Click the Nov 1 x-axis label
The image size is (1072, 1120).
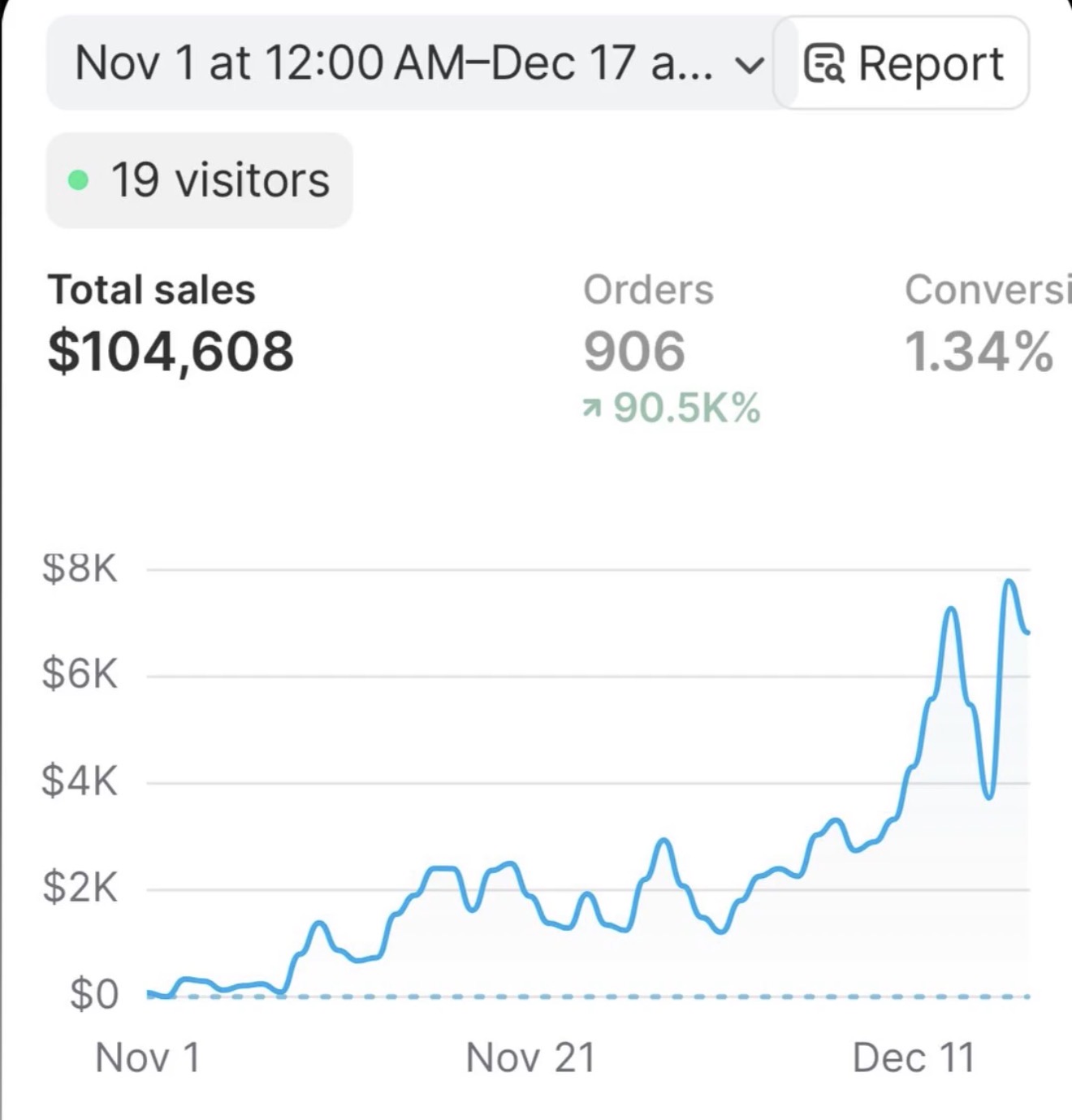[147, 1058]
